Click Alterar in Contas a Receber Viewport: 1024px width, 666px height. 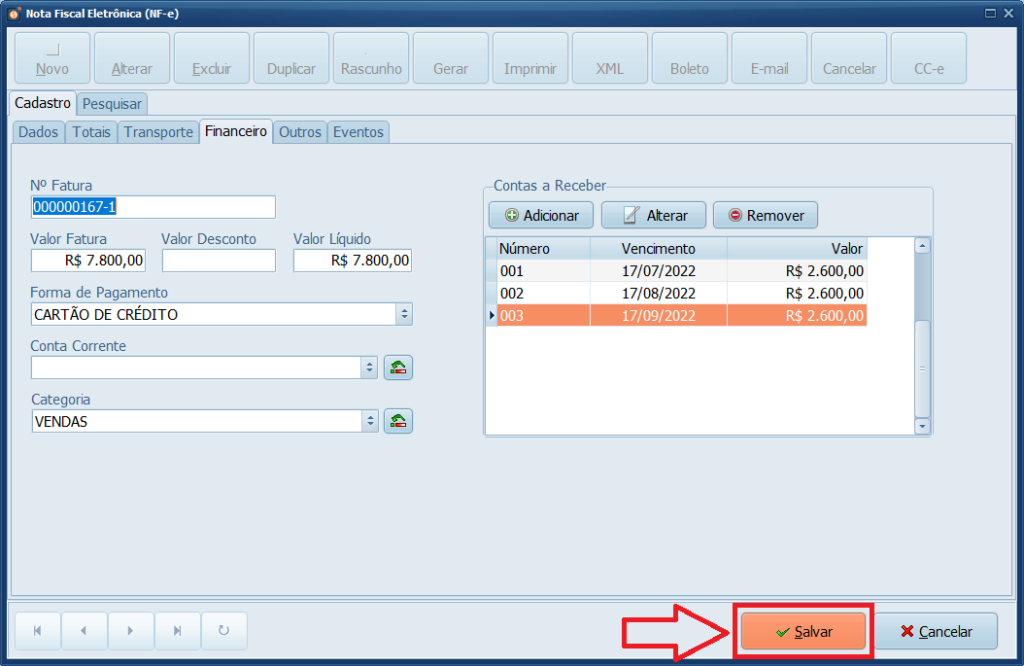coord(654,215)
